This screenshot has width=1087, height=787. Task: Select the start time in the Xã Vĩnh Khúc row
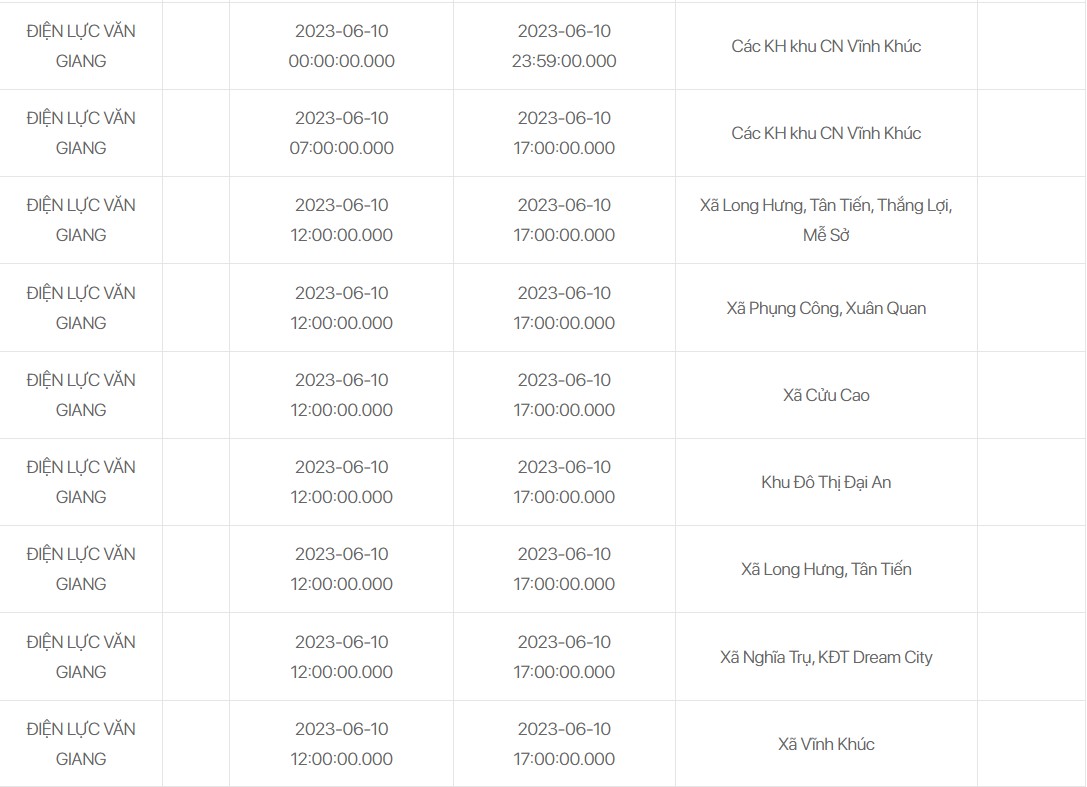341,744
